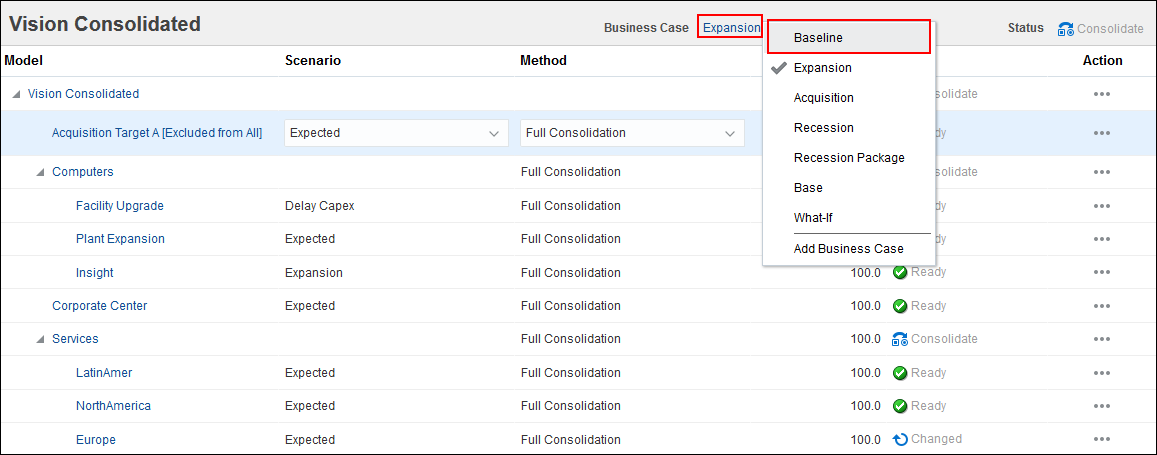Open actions menu for Vision Consolidated row
The image size is (1157, 455).
tap(1102, 94)
